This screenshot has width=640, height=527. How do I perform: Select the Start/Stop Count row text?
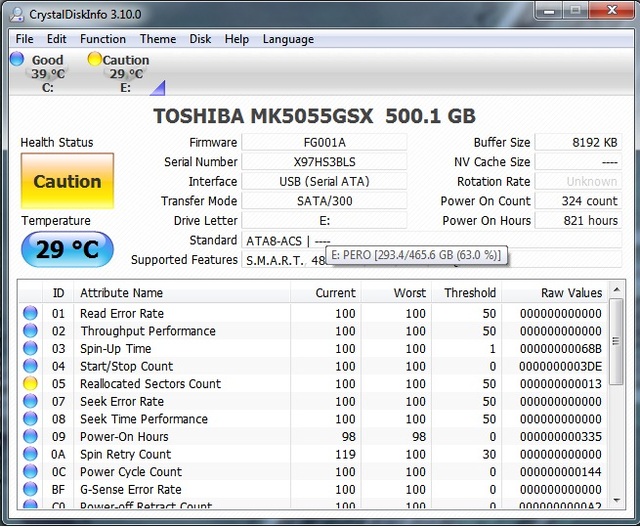pyautogui.click(x=127, y=366)
